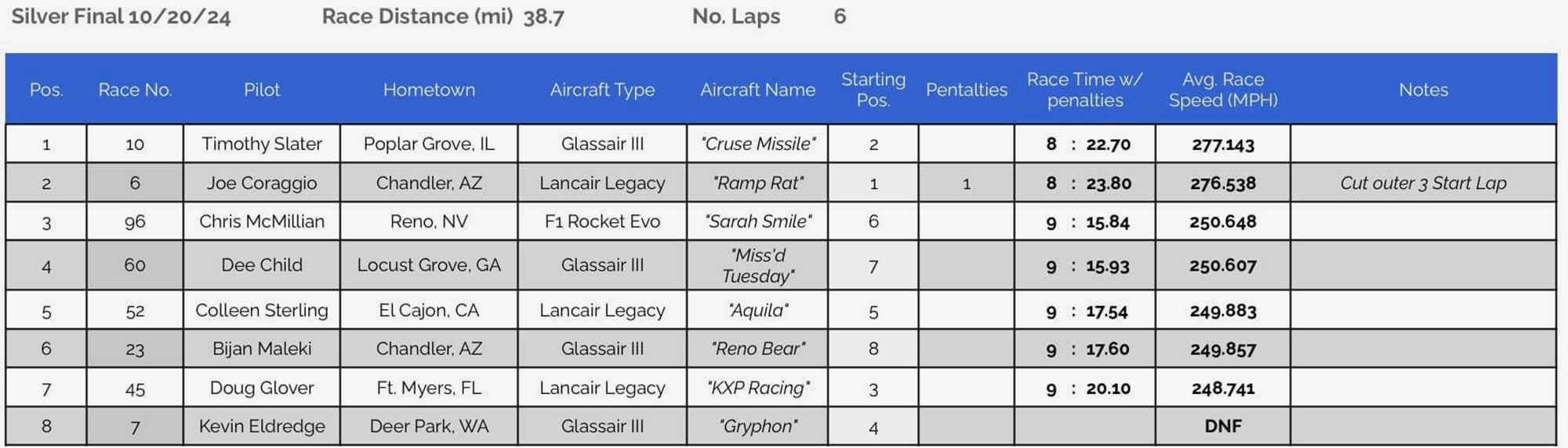Select the Locust Grove, GA hometown cell
Screen dimensions: 1568x448
(x=429, y=265)
